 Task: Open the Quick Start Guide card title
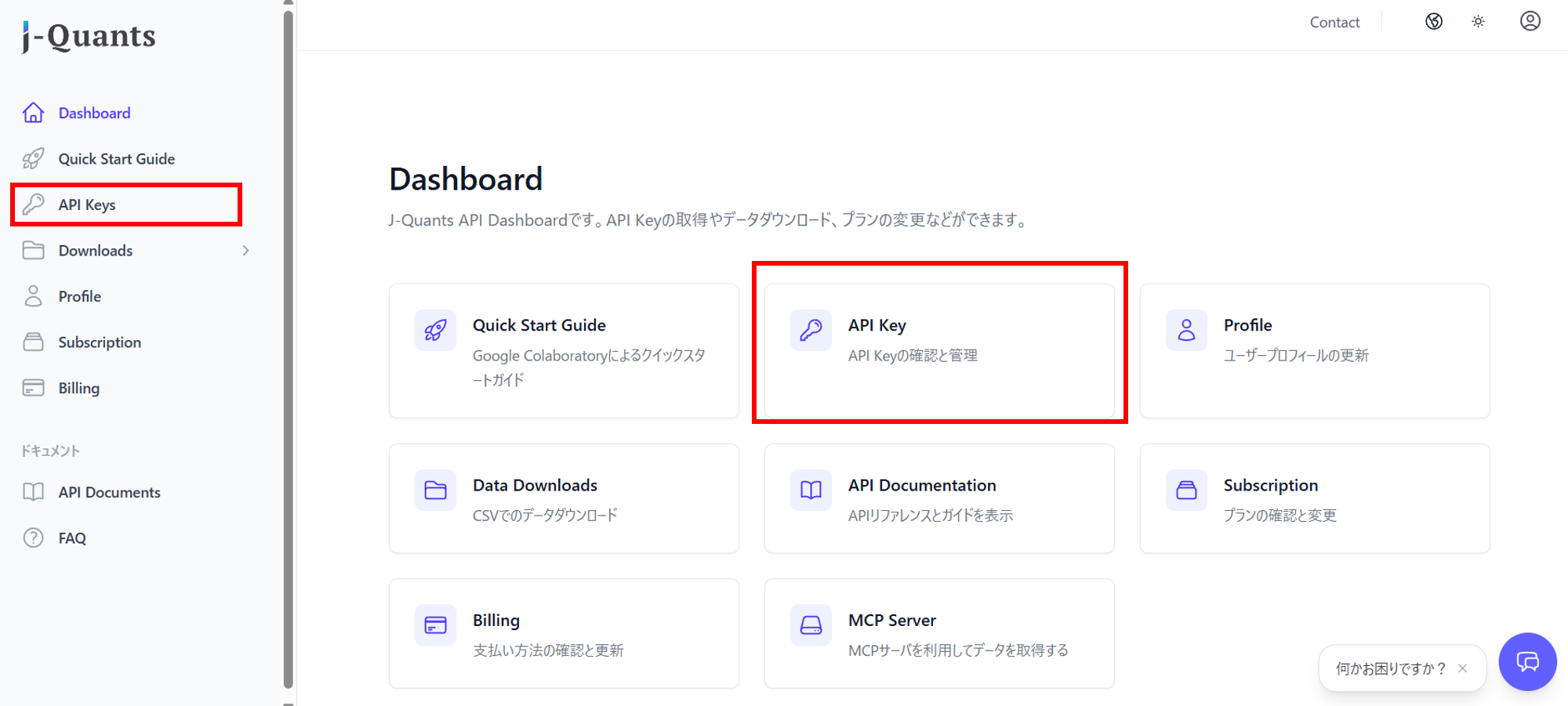coord(539,325)
